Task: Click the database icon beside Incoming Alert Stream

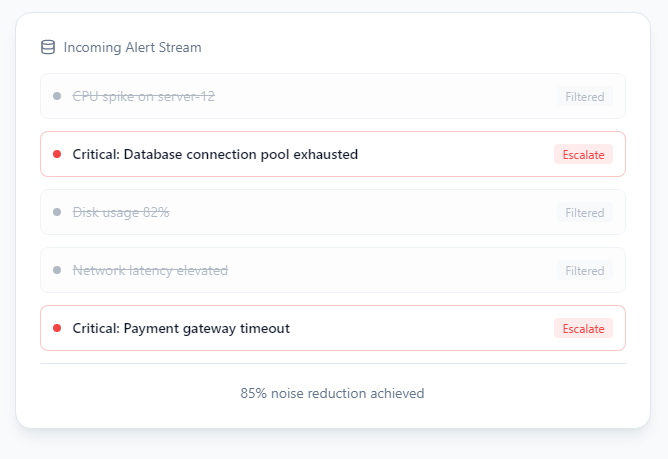Action: (x=48, y=47)
